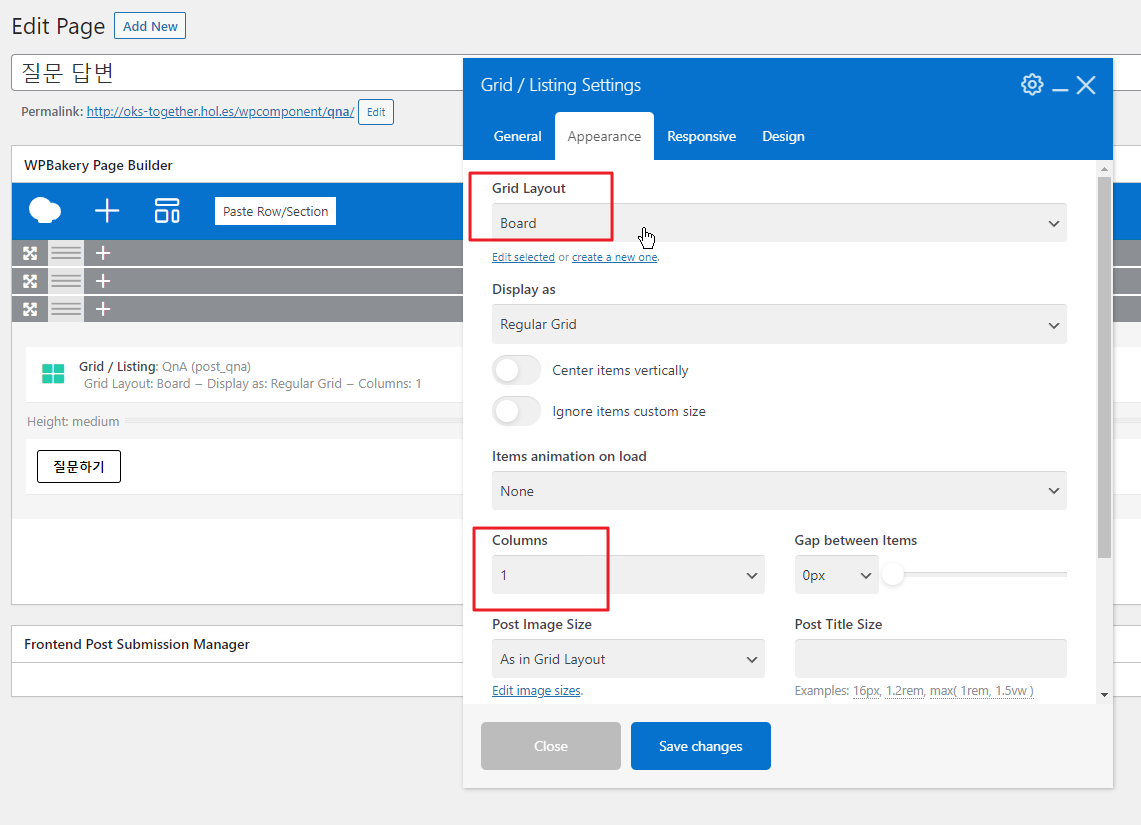This screenshot has width=1141, height=825.
Task: Click the 질문하기 button element
Action: [79, 466]
